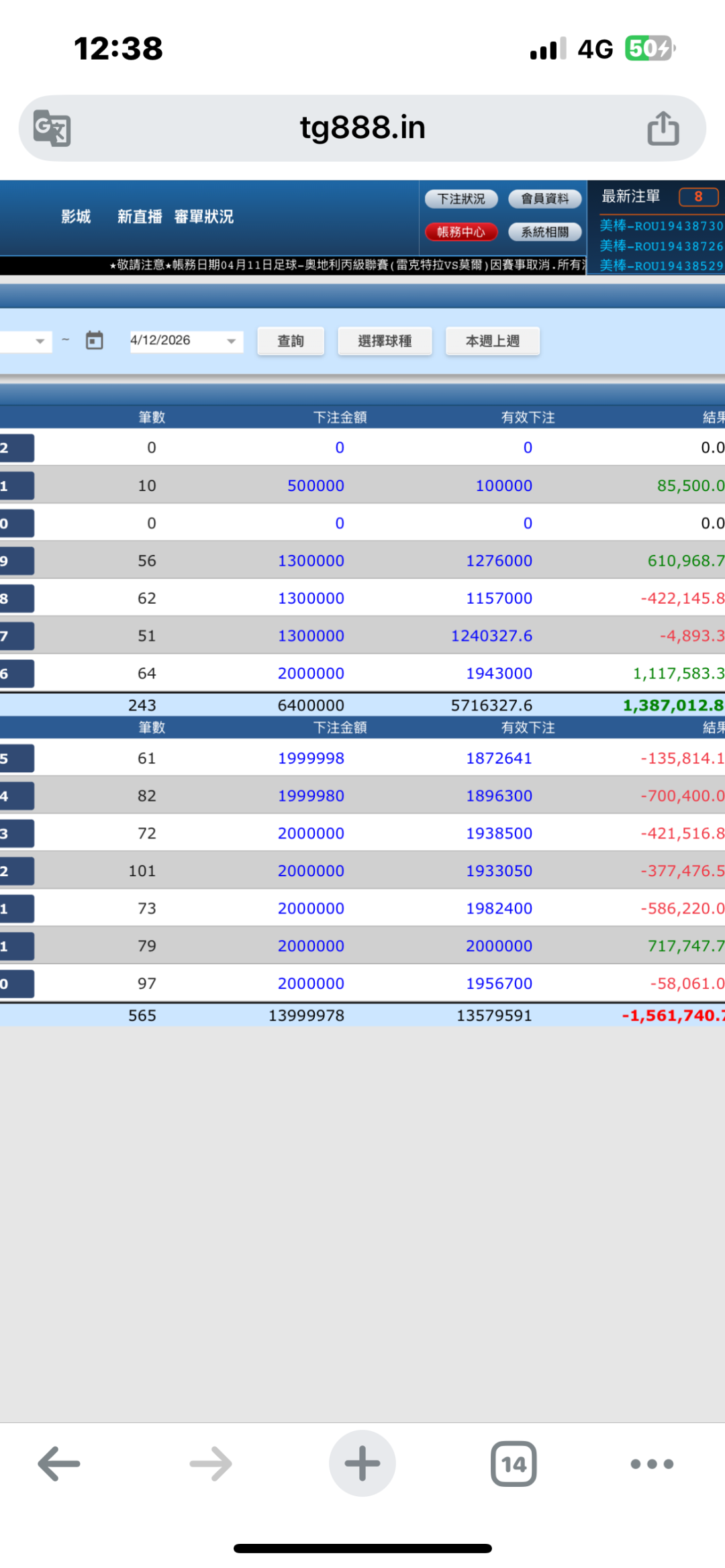Image resolution: width=725 pixels, height=1568 pixels.
Task: Tap the 12:38 status bar clock
Action: (118, 49)
